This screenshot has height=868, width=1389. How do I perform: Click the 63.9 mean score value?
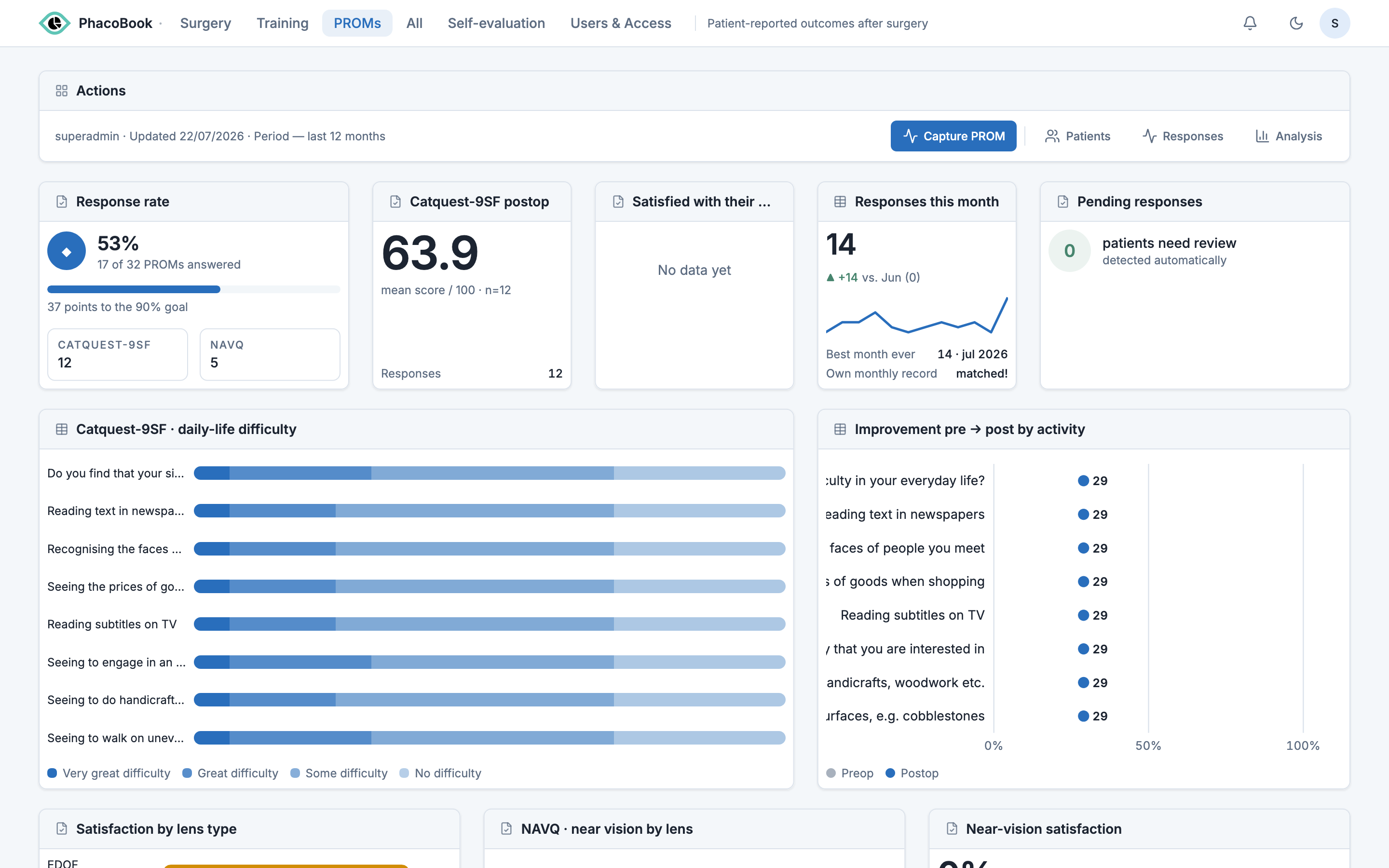[430, 253]
